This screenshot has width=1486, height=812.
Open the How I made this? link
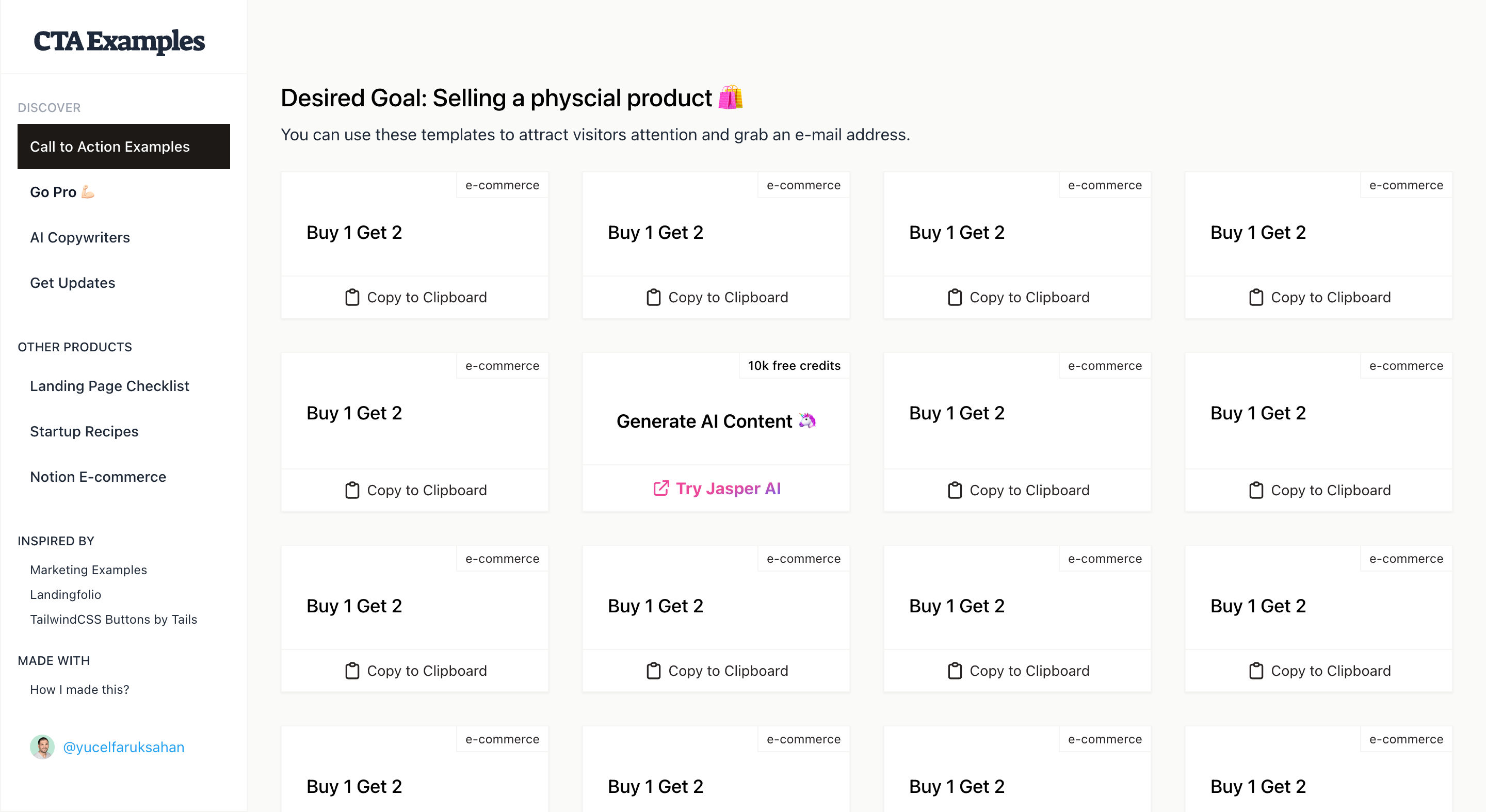tap(79, 690)
